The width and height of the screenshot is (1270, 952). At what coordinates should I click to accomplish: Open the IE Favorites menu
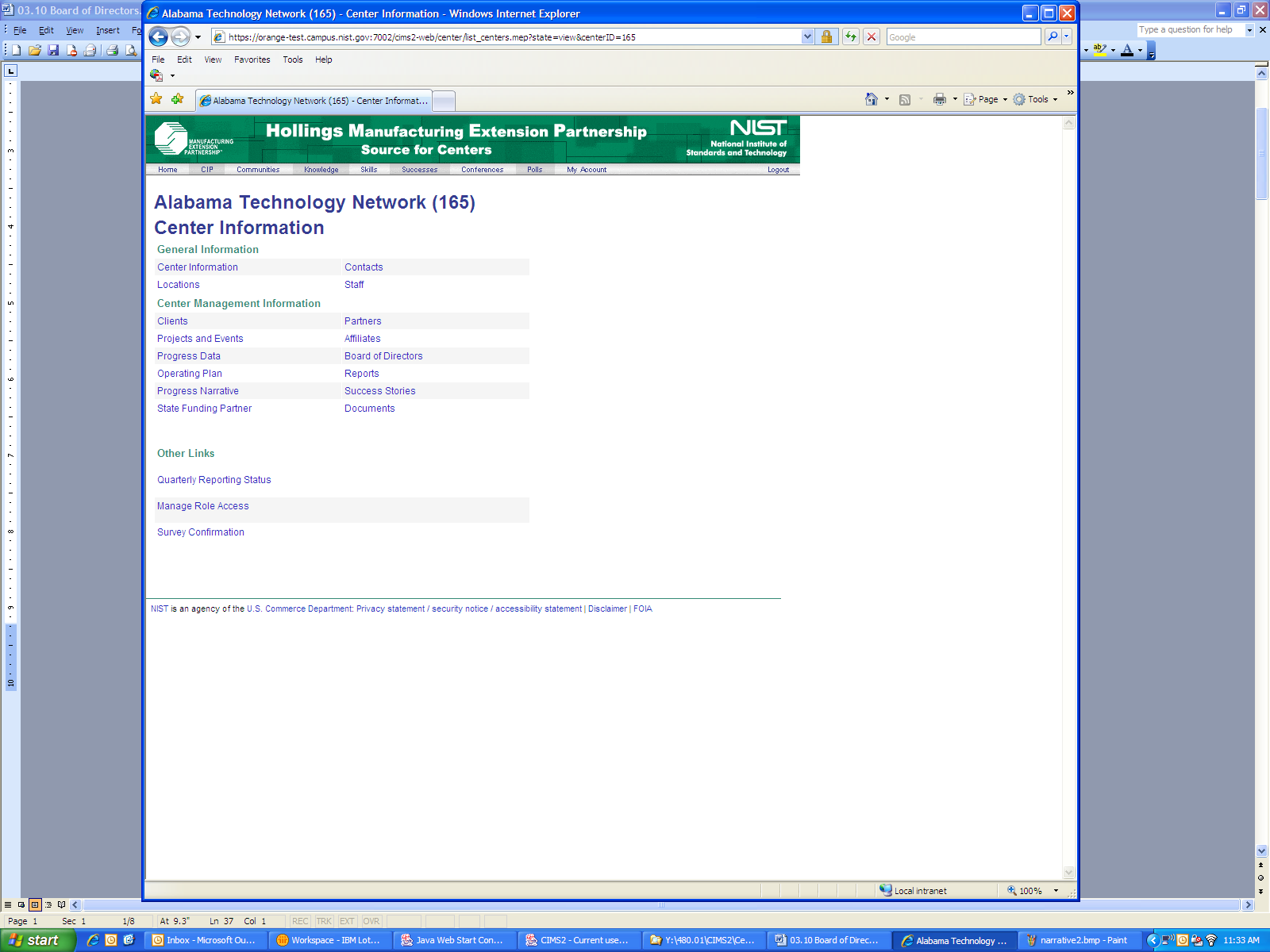click(252, 59)
